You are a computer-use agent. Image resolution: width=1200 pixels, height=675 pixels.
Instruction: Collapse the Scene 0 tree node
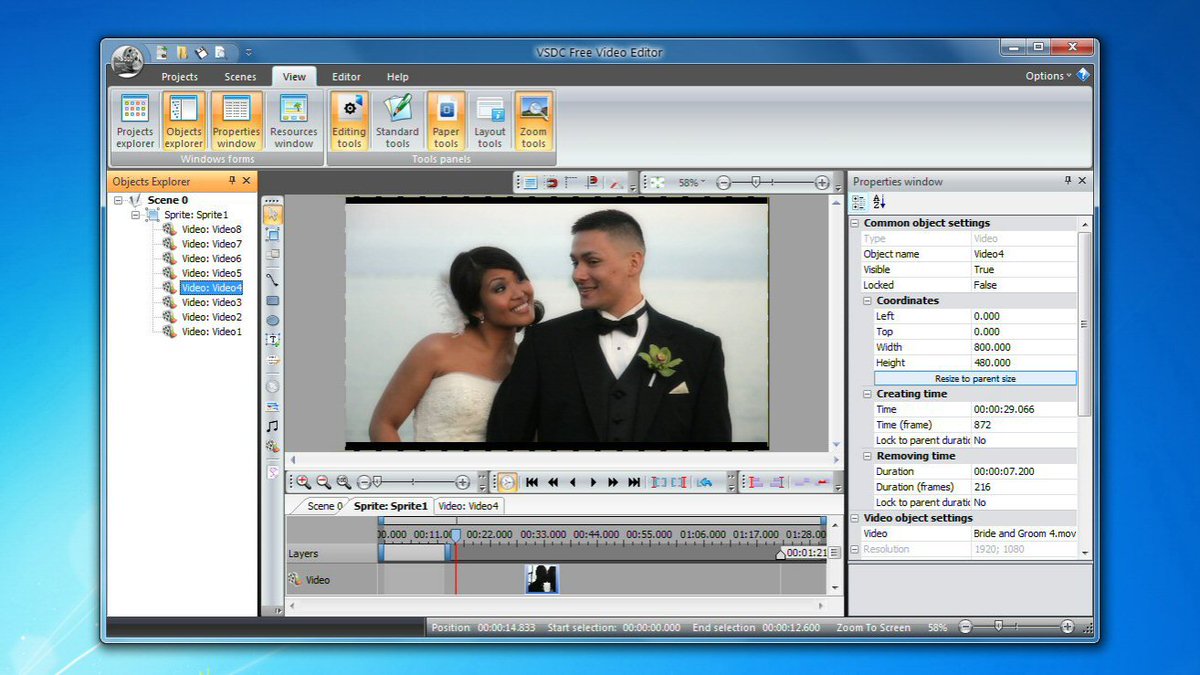click(x=118, y=200)
